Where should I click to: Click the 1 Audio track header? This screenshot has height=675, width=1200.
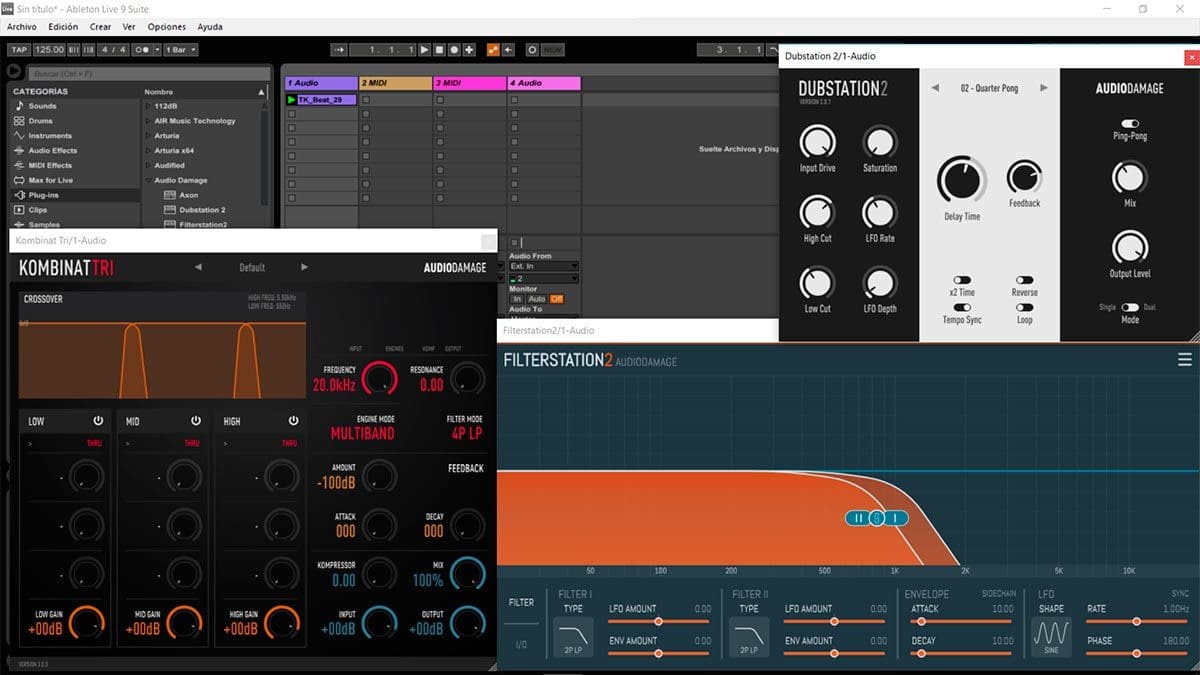coord(321,83)
